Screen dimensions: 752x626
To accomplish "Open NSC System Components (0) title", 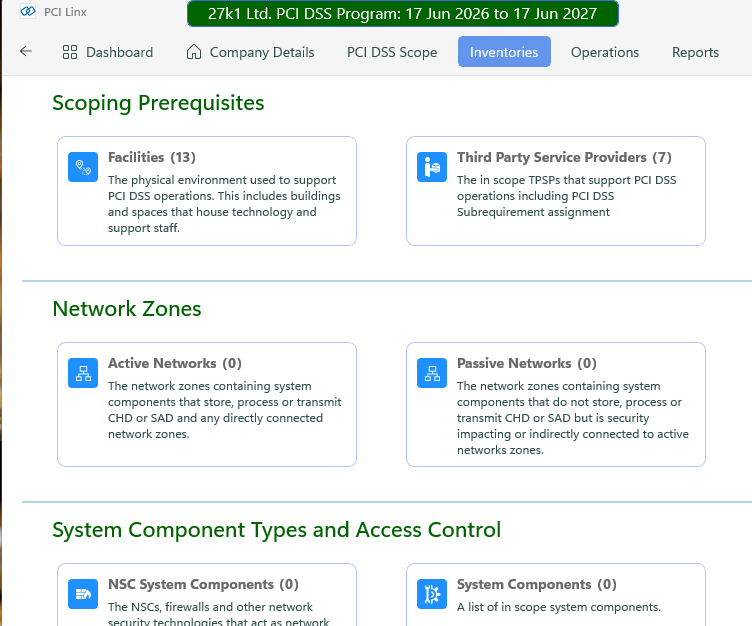I will coord(203,584).
